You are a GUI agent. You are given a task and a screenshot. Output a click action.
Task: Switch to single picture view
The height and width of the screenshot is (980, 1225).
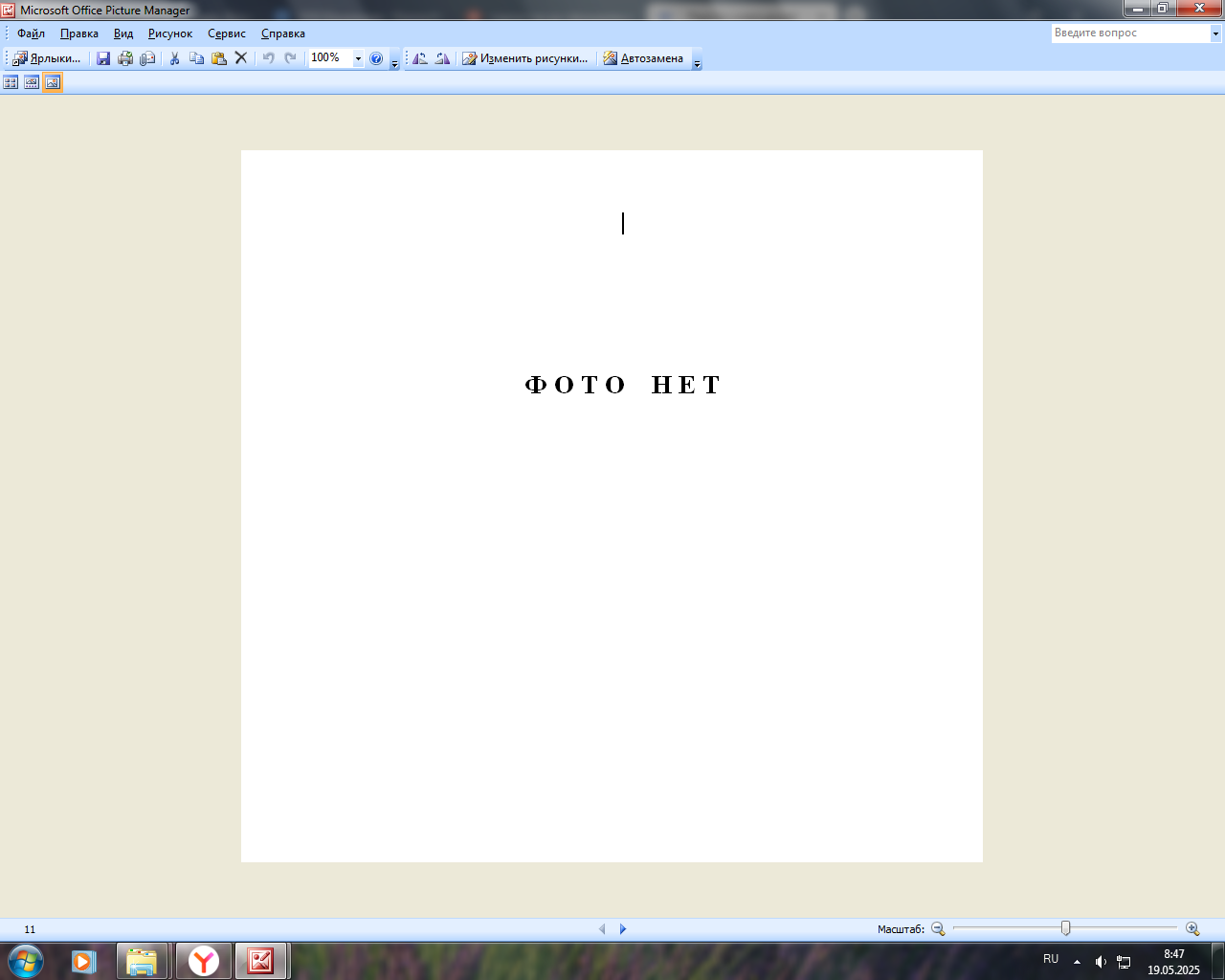tap(53, 83)
